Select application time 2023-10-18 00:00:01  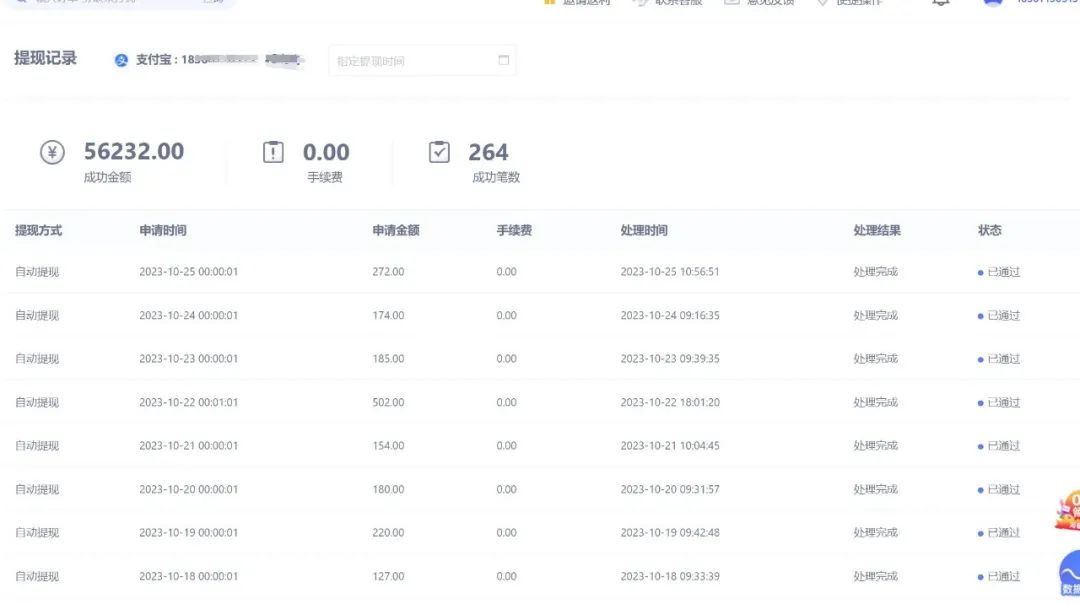(189, 576)
